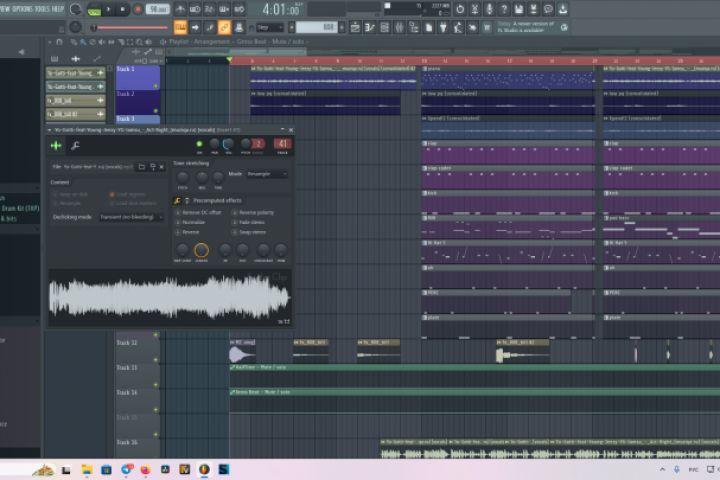This screenshot has width=720, height=480.
Task: Open the pattern selector field
Action: pos(315,28)
